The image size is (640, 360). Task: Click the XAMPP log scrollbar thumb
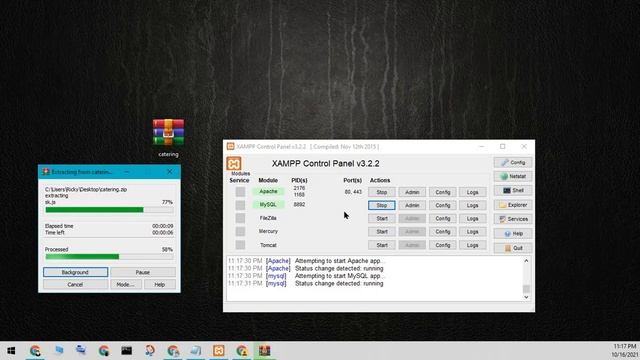click(526, 289)
